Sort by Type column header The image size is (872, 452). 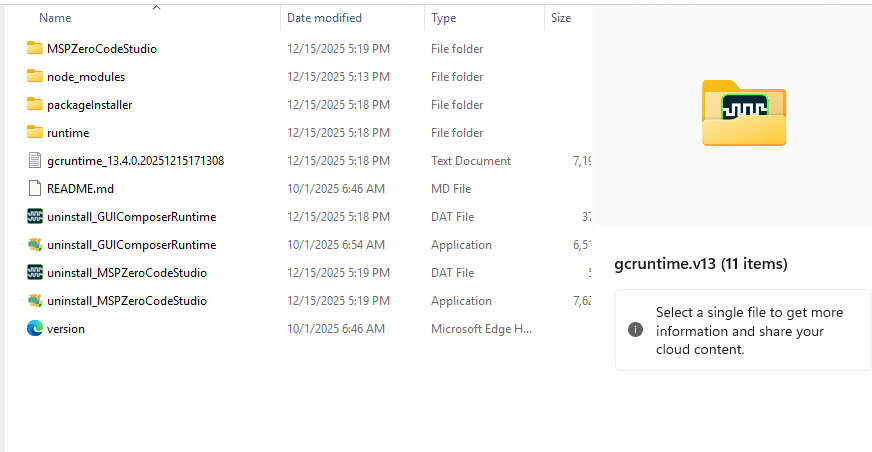point(443,18)
